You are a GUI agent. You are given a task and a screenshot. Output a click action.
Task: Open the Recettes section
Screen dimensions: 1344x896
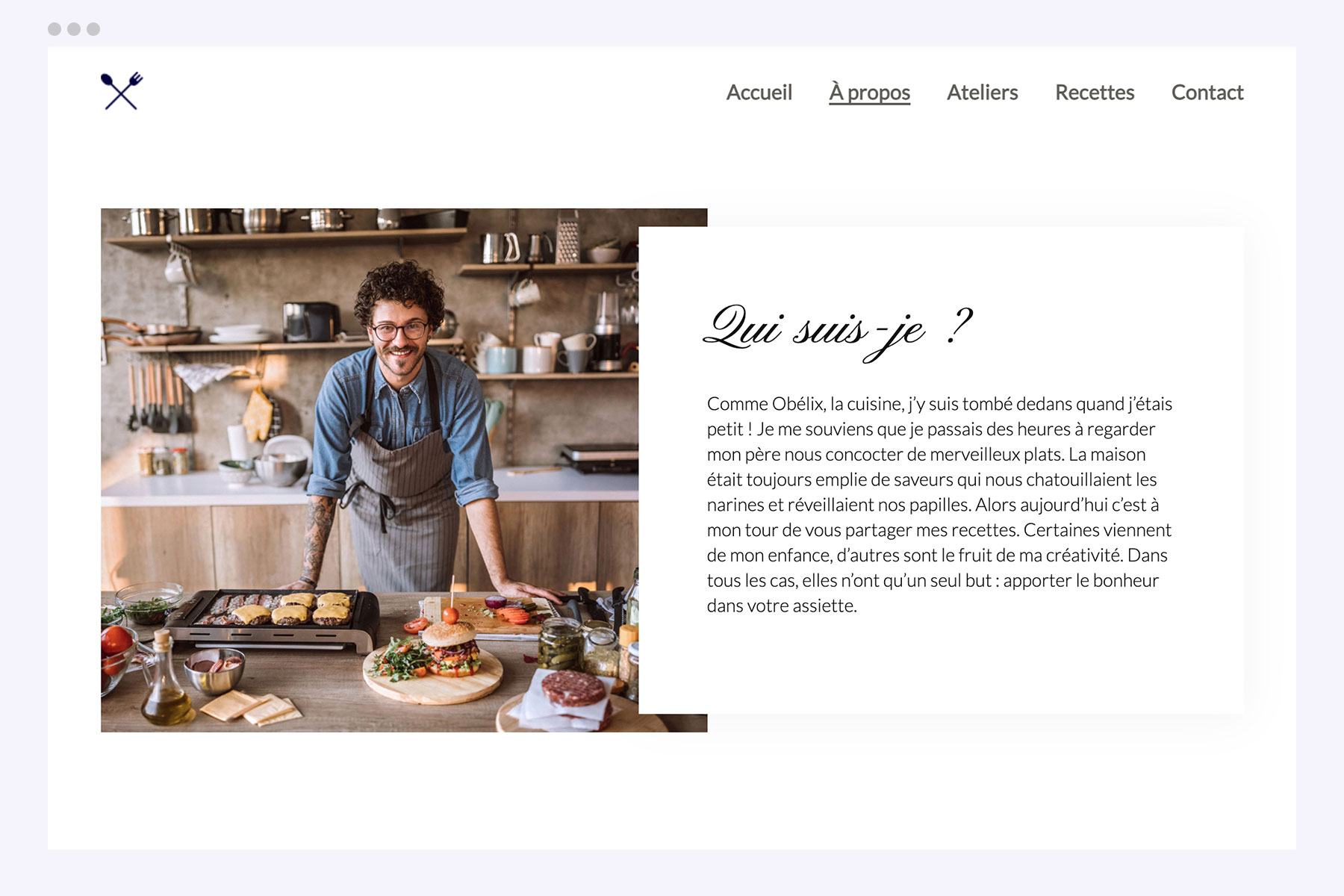point(1095,93)
